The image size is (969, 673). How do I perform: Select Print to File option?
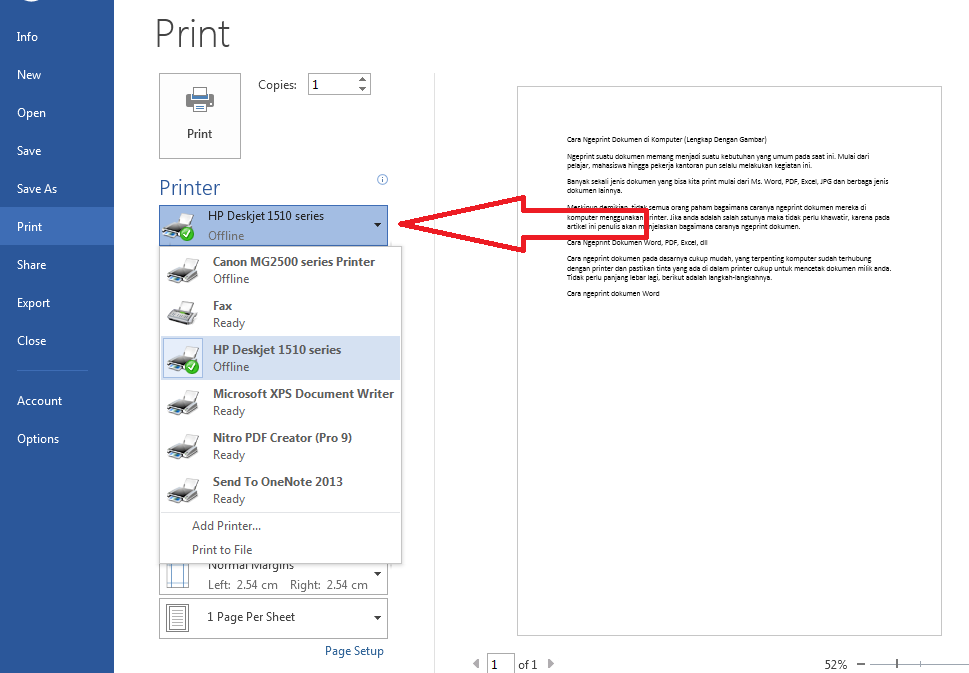222,549
